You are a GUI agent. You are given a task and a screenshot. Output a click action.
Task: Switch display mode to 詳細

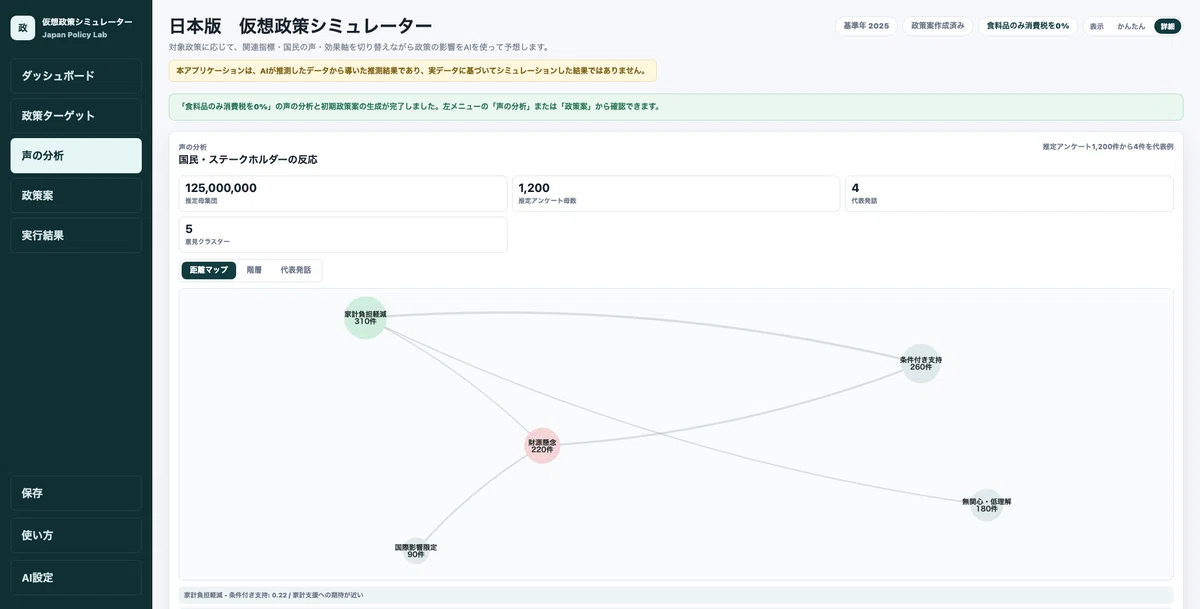(1167, 26)
